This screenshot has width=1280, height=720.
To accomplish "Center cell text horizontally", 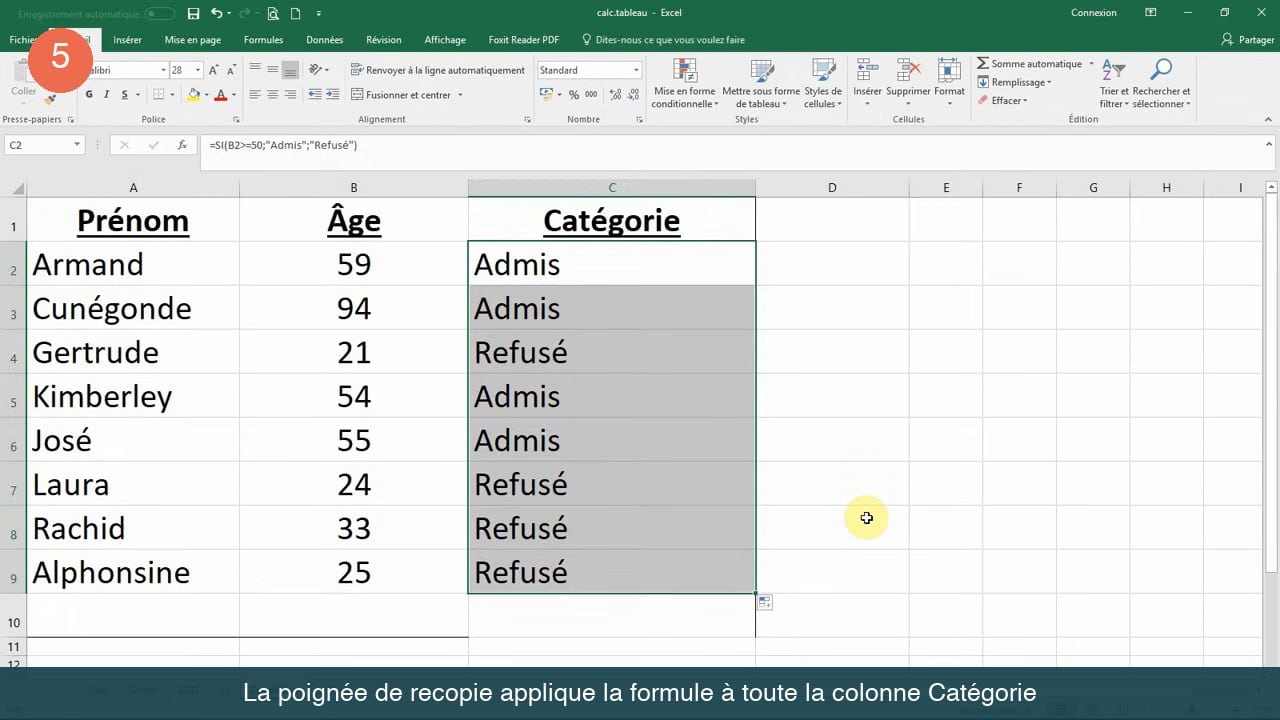I will (272, 95).
